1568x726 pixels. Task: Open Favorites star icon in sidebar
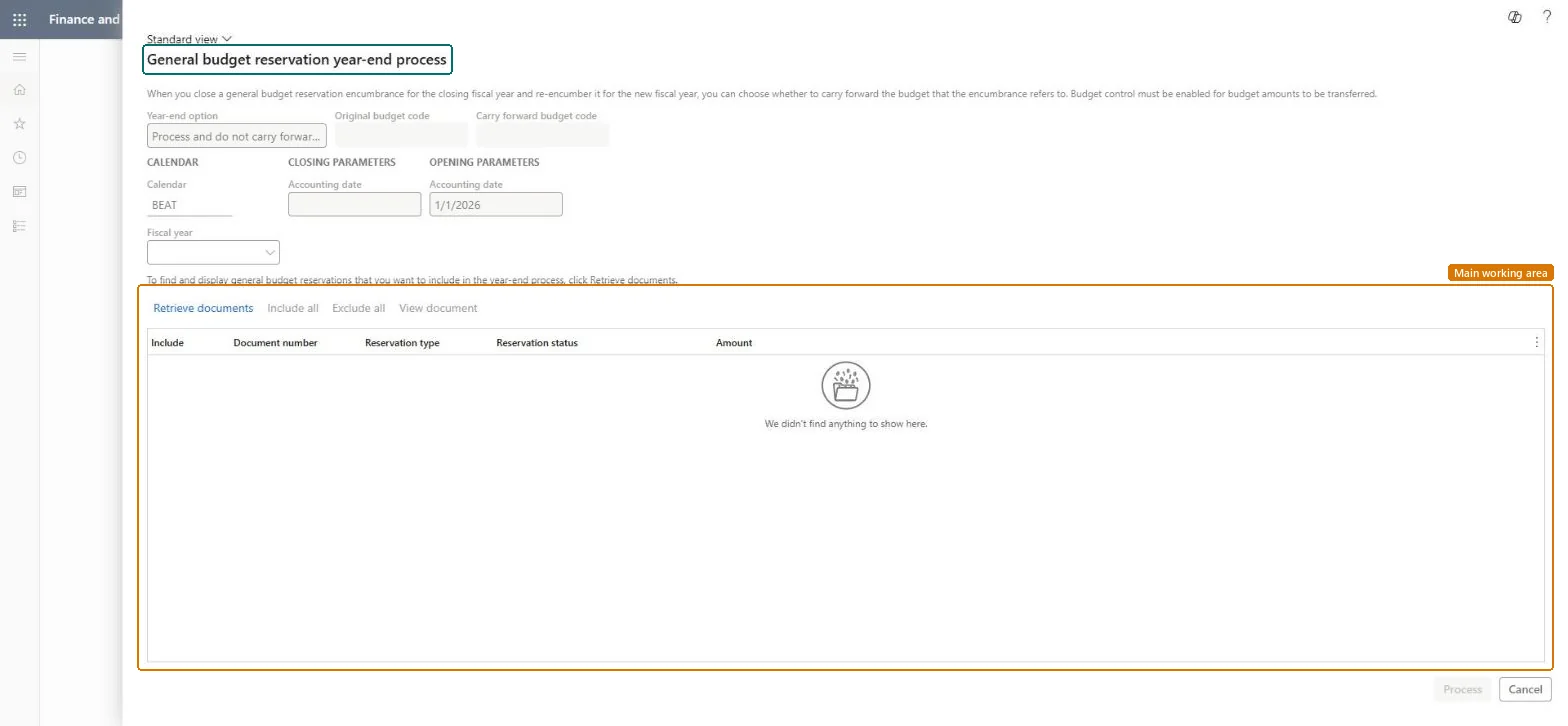[x=19, y=124]
